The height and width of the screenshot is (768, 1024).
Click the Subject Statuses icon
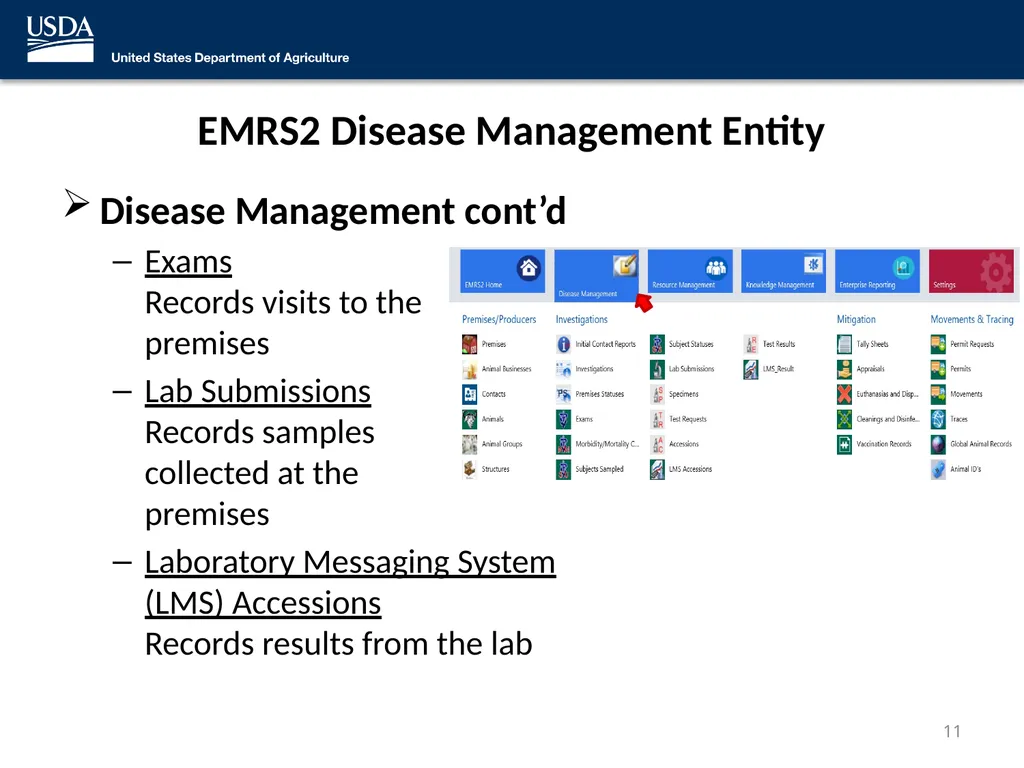(658, 344)
